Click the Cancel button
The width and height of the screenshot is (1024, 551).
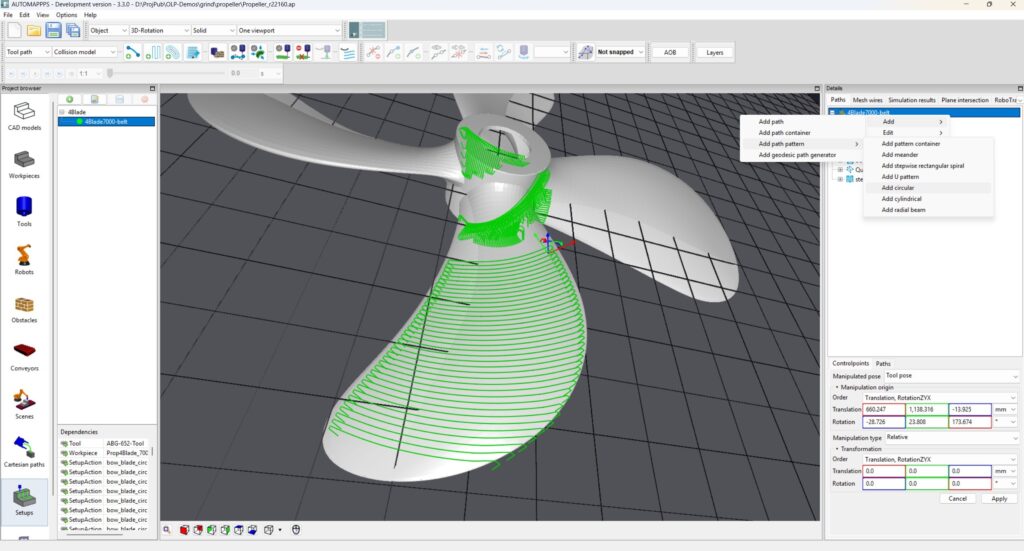point(957,499)
